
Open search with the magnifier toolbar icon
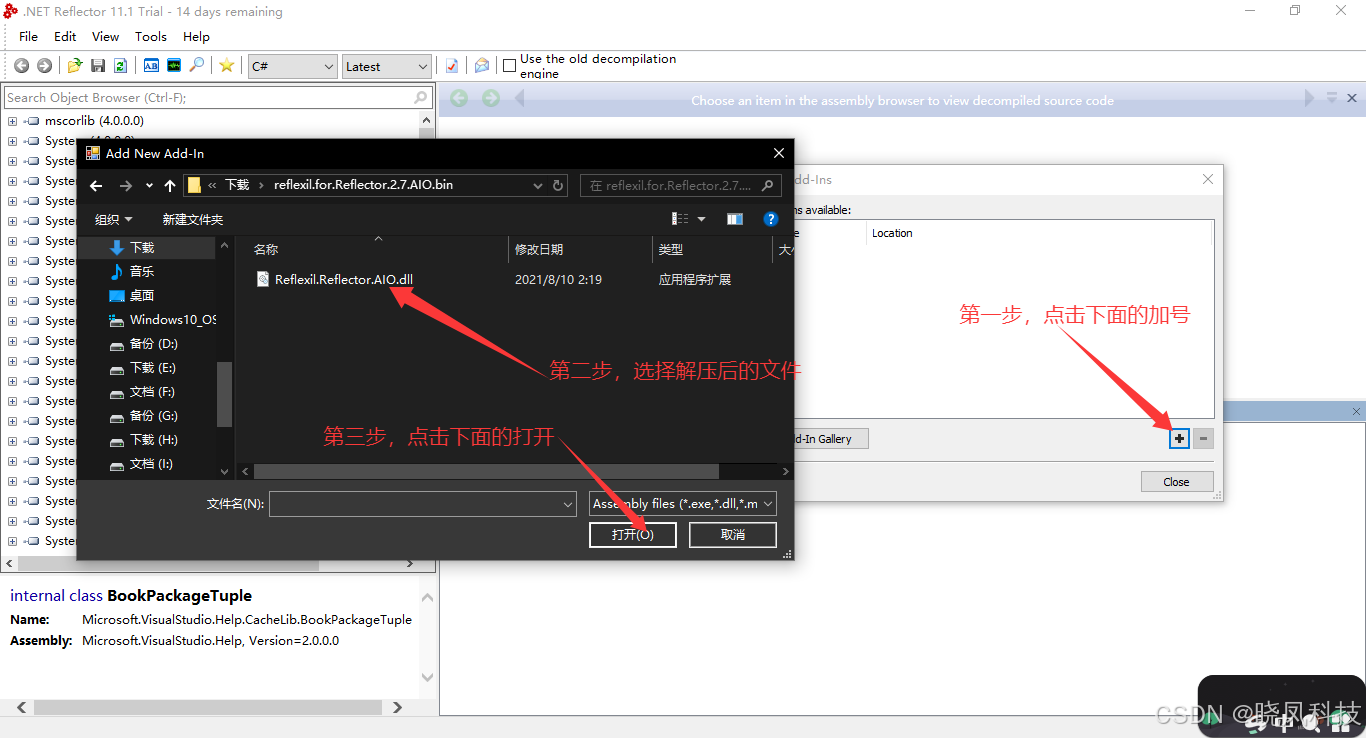(x=197, y=65)
